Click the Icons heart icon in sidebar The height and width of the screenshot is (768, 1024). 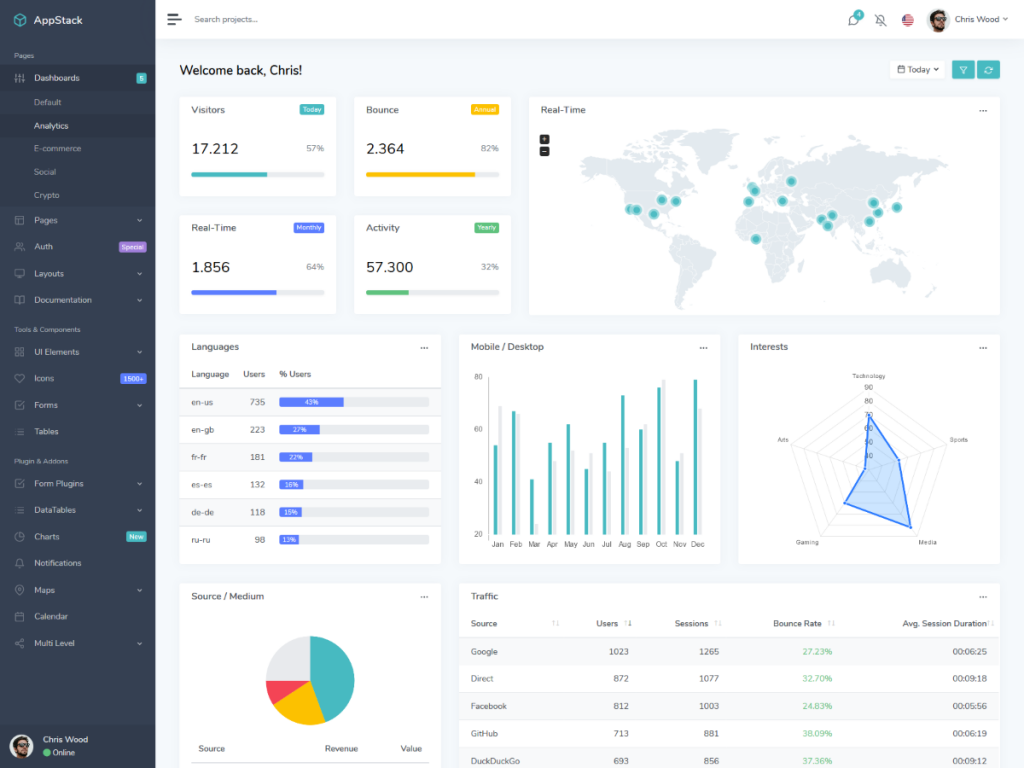(x=20, y=378)
